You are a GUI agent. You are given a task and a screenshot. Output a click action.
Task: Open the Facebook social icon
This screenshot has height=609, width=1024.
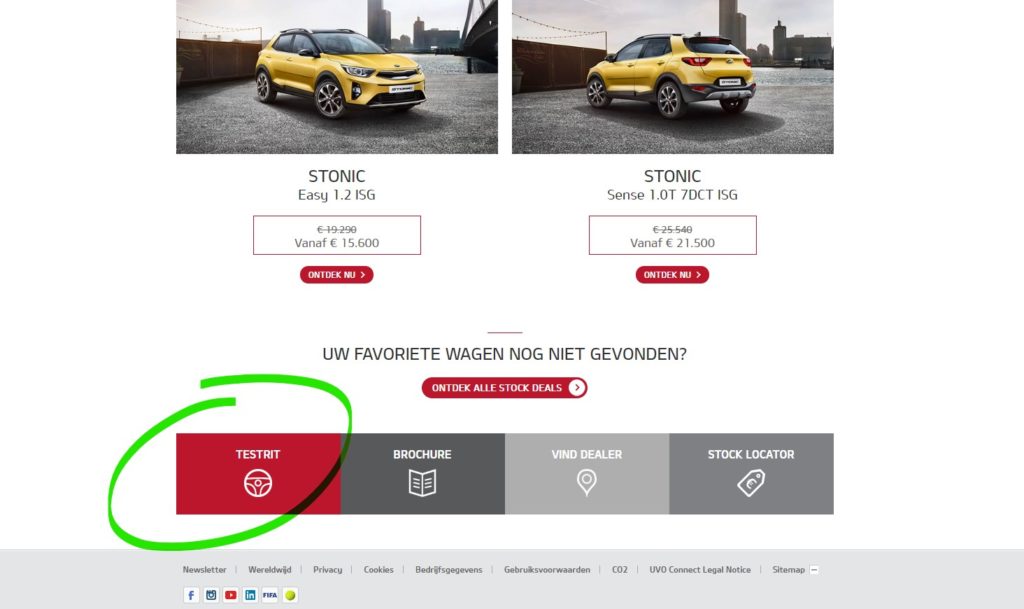pyautogui.click(x=191, y=595)
